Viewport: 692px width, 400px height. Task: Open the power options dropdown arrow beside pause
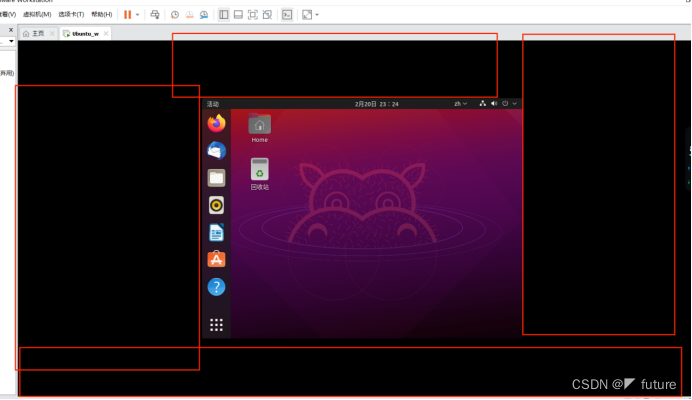click(137, 15)
